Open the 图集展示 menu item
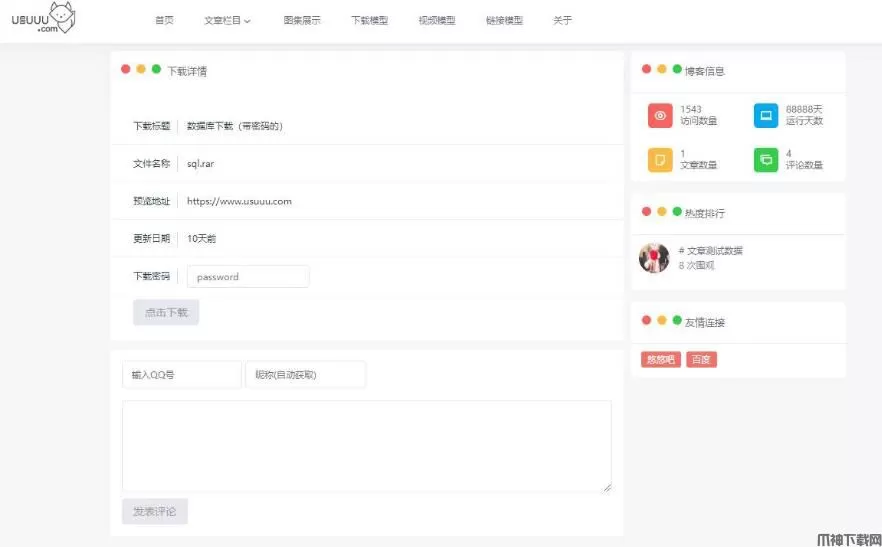Viewport: 882px width, 547px height. click(x=302, y=20)
